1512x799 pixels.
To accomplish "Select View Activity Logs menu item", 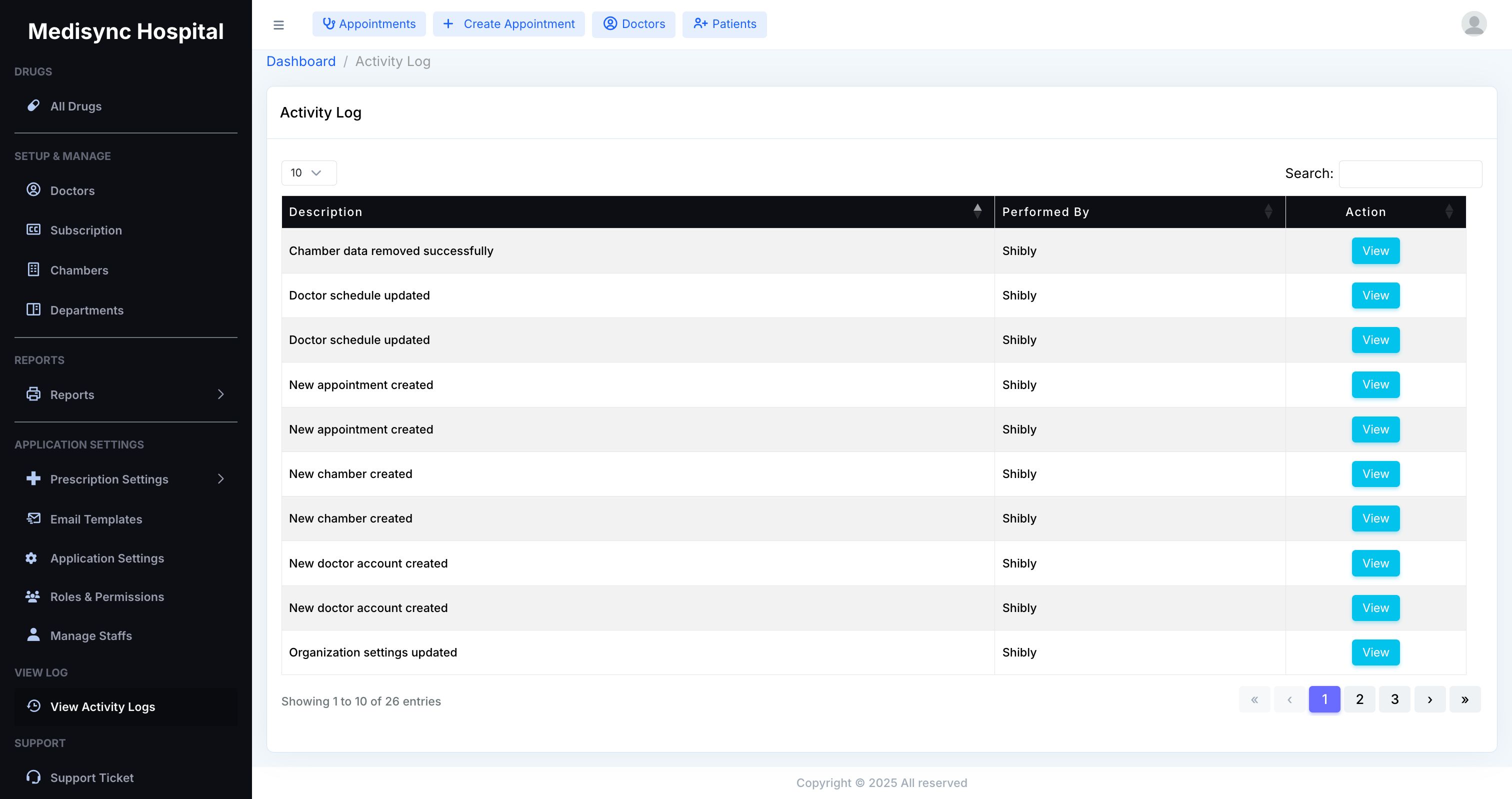I will pyautogui.click(x=125, y=707).
